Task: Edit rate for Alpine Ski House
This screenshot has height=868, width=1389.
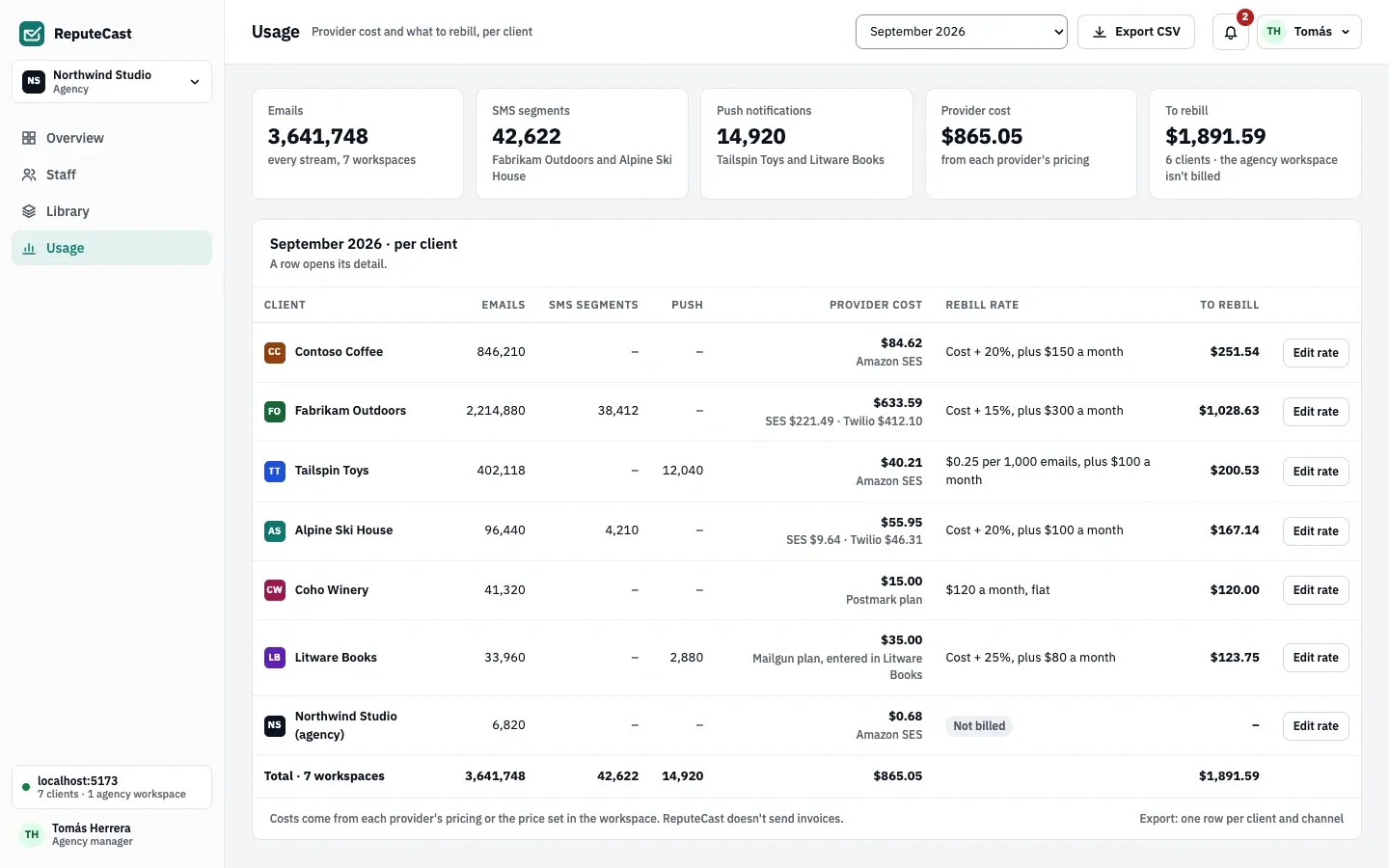Action: tap(1316, 531)
